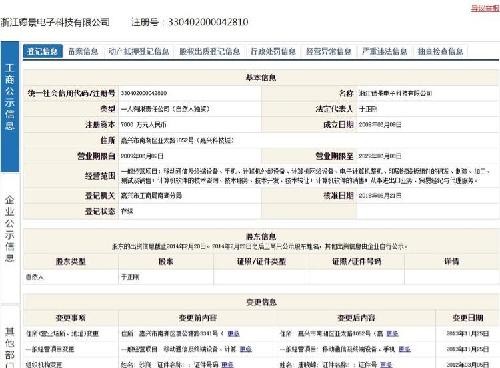Click the 变更日期 cell of 住所 row
The image size is (500, 368).
(468, 333)
